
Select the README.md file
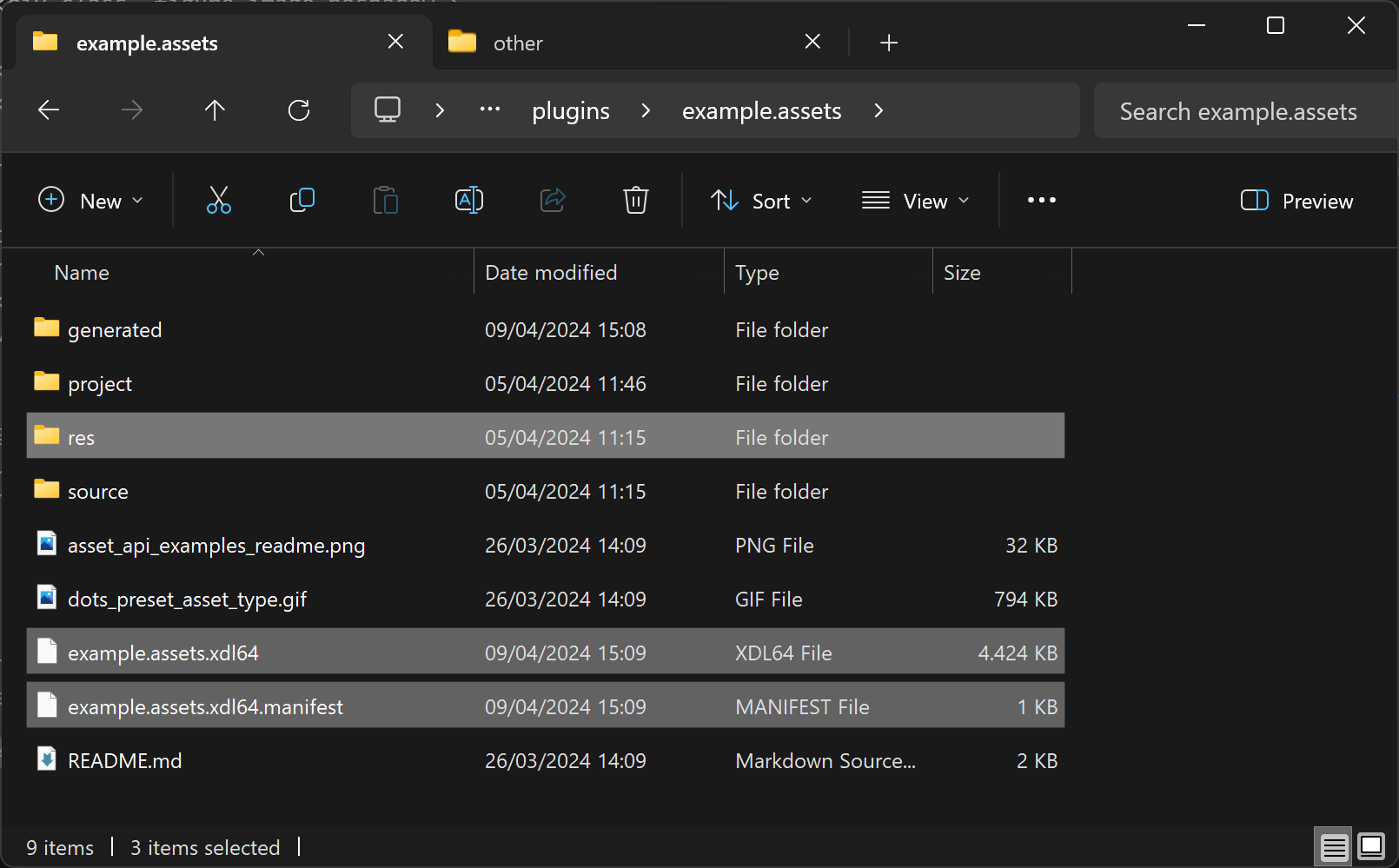click(x=125, y=761)
